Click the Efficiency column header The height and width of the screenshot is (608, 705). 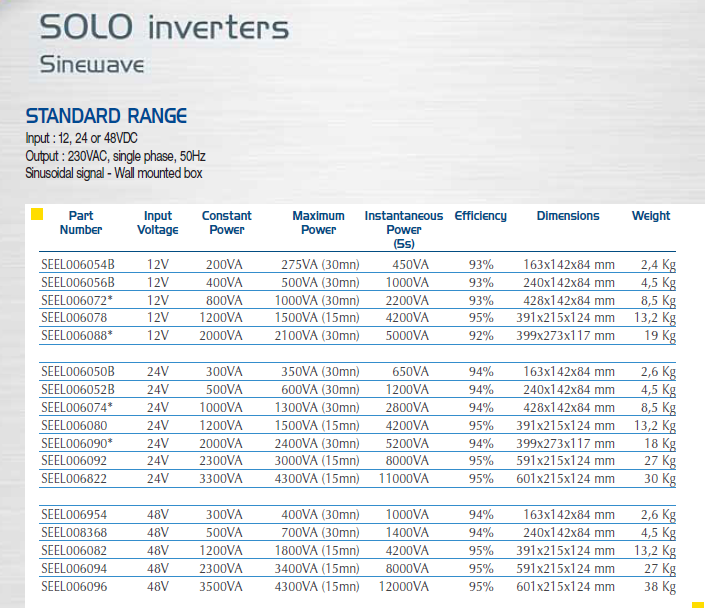pos(481,216)
